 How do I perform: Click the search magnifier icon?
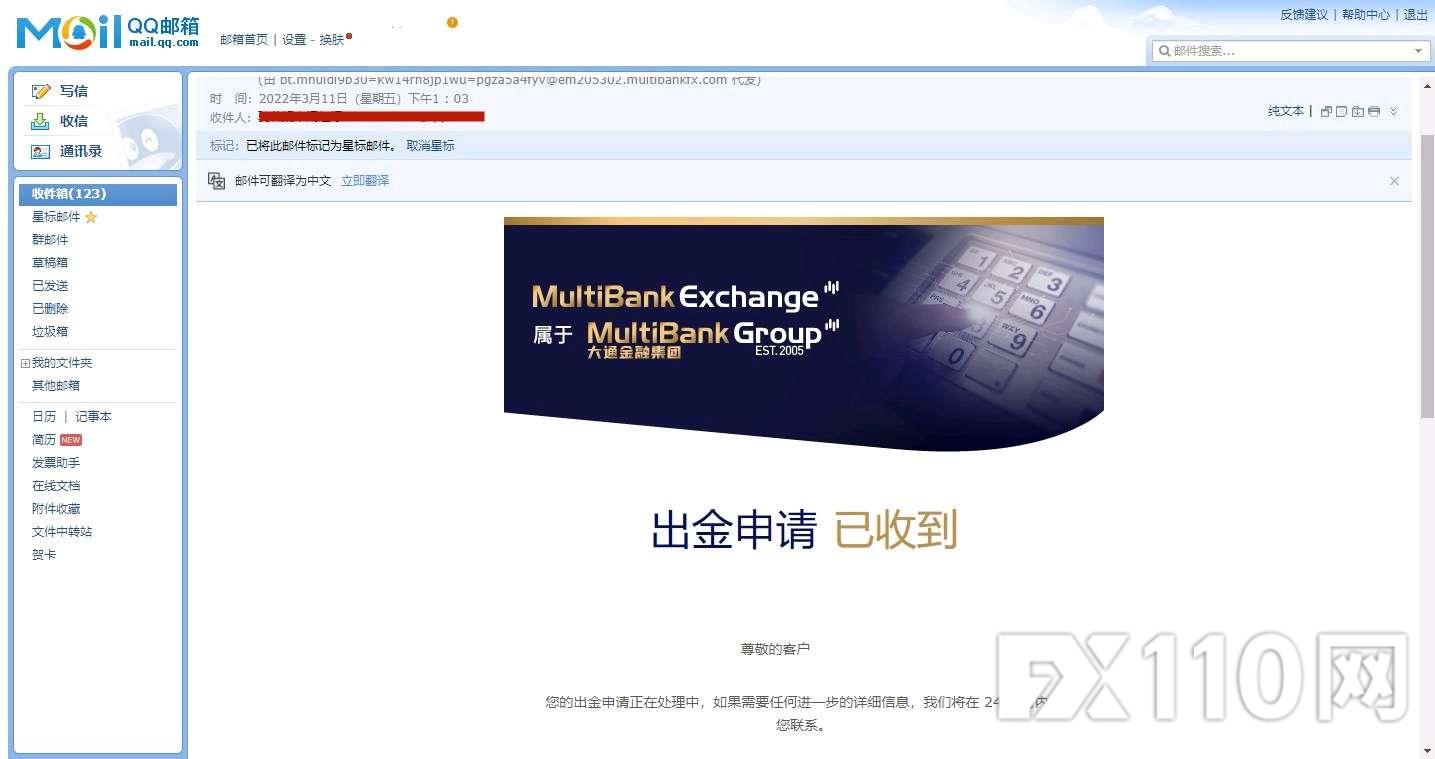[1164, 50]
